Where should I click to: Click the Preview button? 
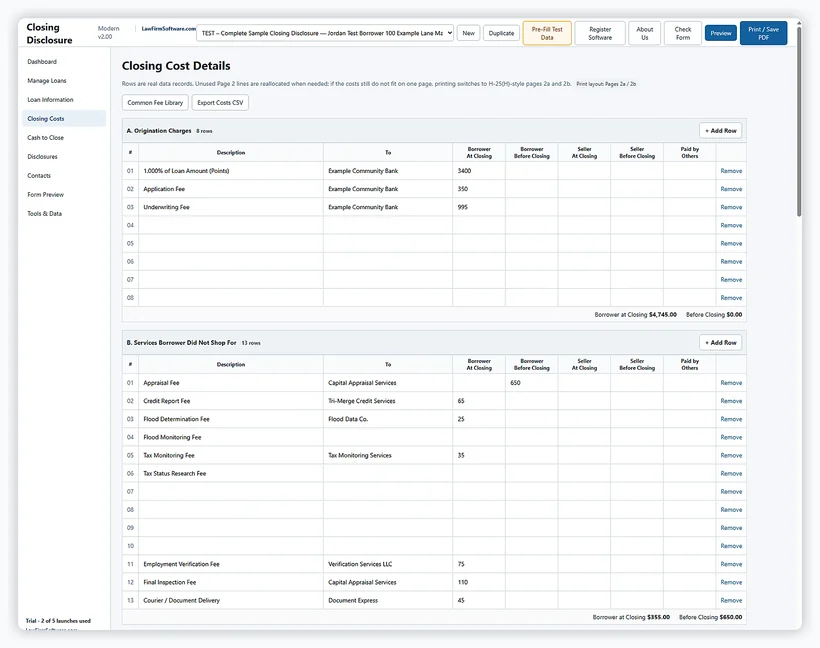tap(721, 33)
